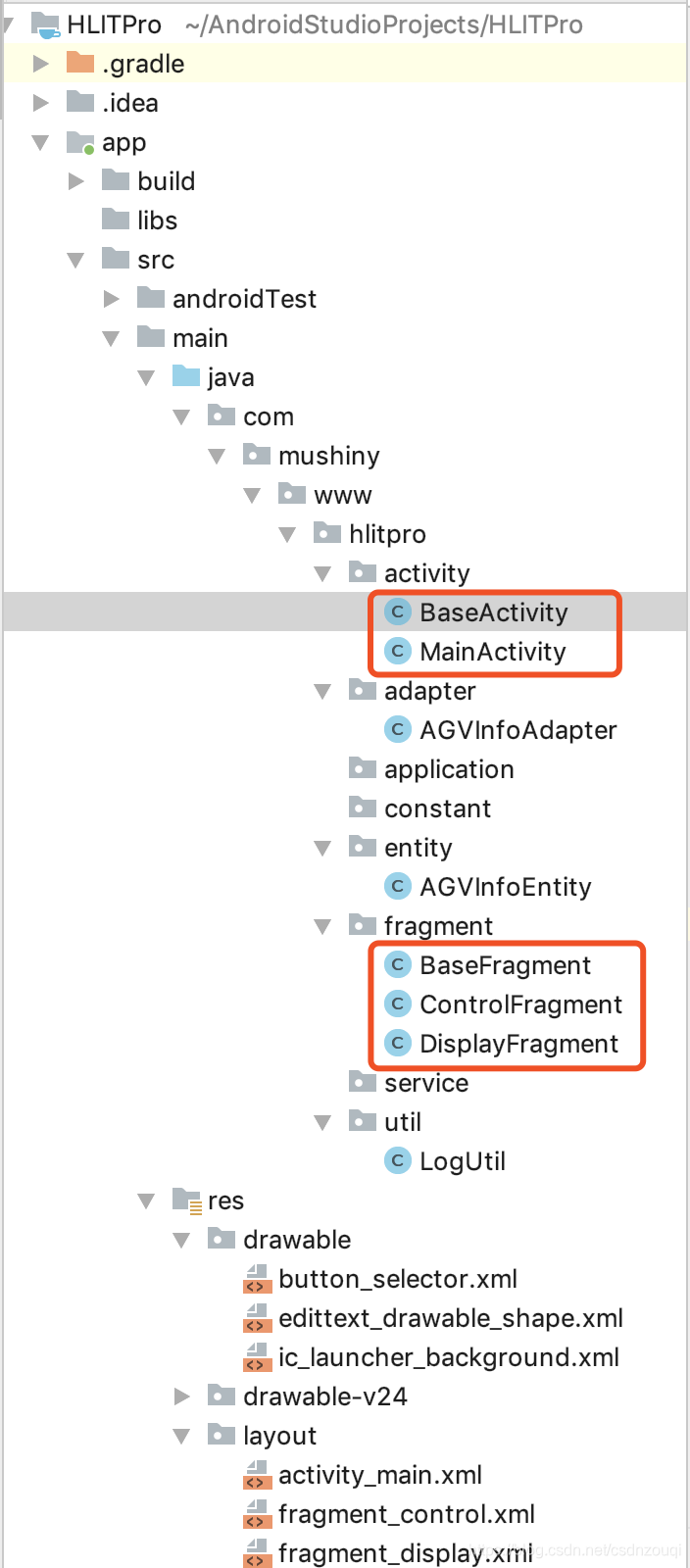Expand the androidTest folder
This screenshot has height=1568, width=690.
click(x=111, y=298)
